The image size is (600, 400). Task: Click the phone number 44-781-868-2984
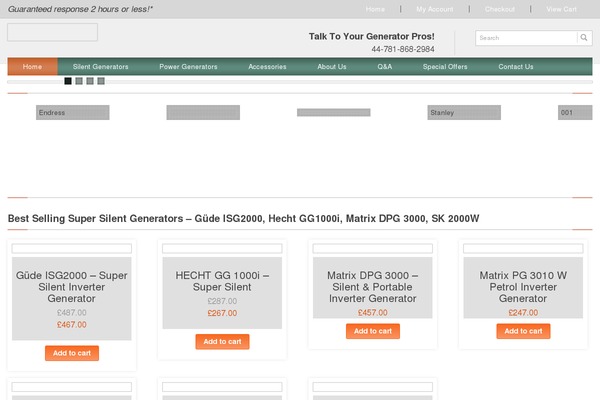point(403,49)
